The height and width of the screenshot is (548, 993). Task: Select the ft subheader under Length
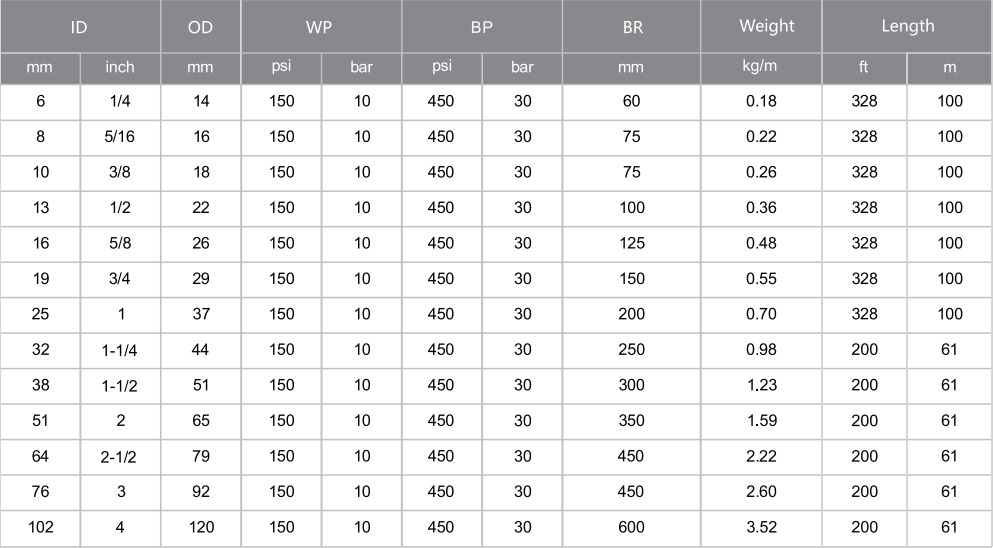coord(864,68)
